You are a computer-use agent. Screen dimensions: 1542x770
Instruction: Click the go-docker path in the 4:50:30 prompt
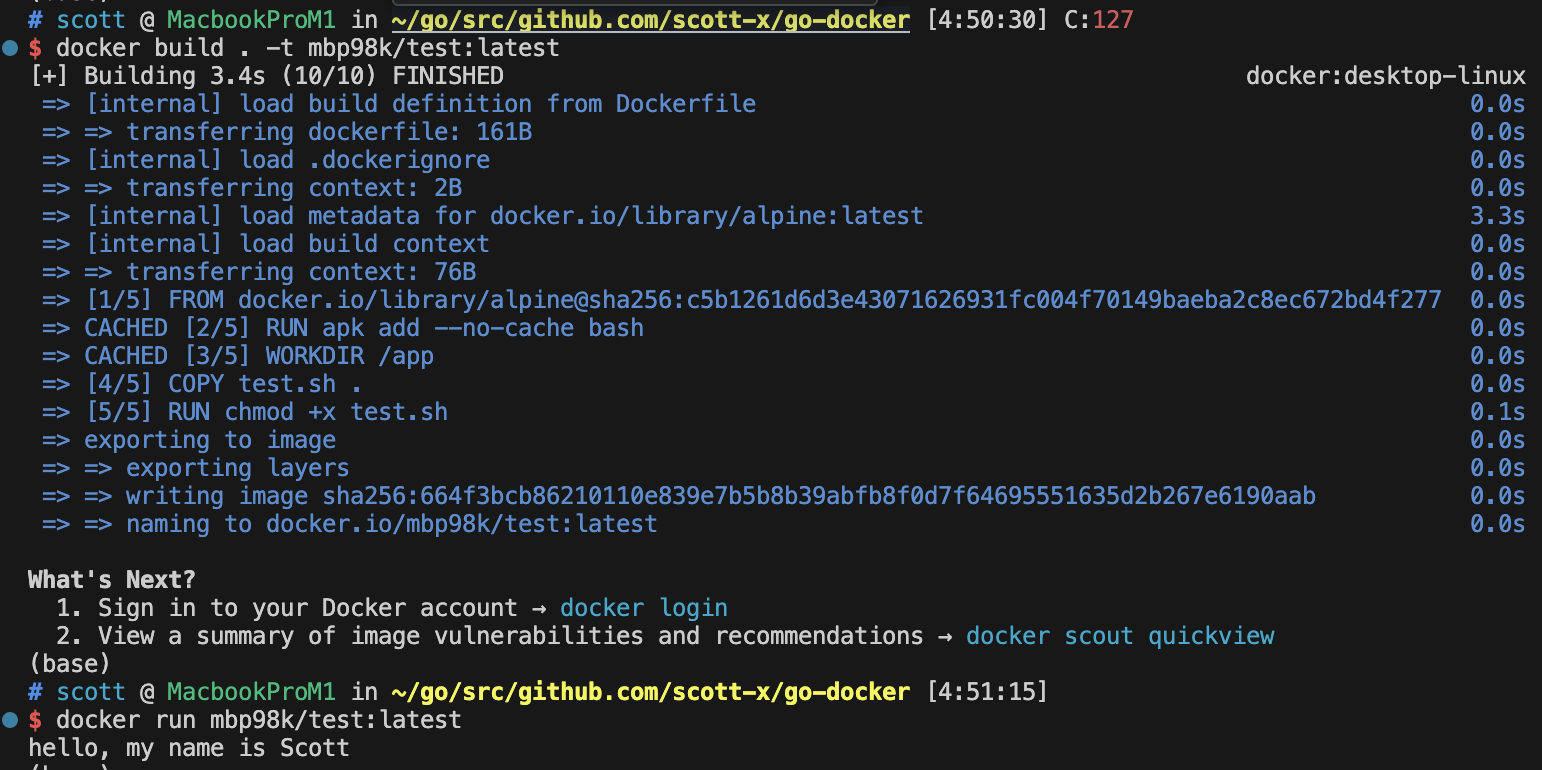[650, 20]
